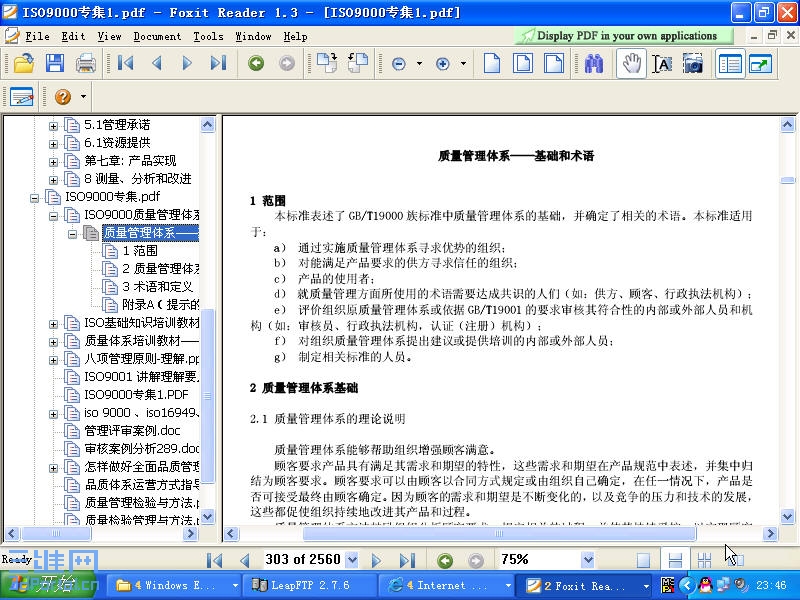This screenshot has height=600, width=800.
Task: Go to first page in top toolbar
Action: pyautogui.click(x=126, y=63)
